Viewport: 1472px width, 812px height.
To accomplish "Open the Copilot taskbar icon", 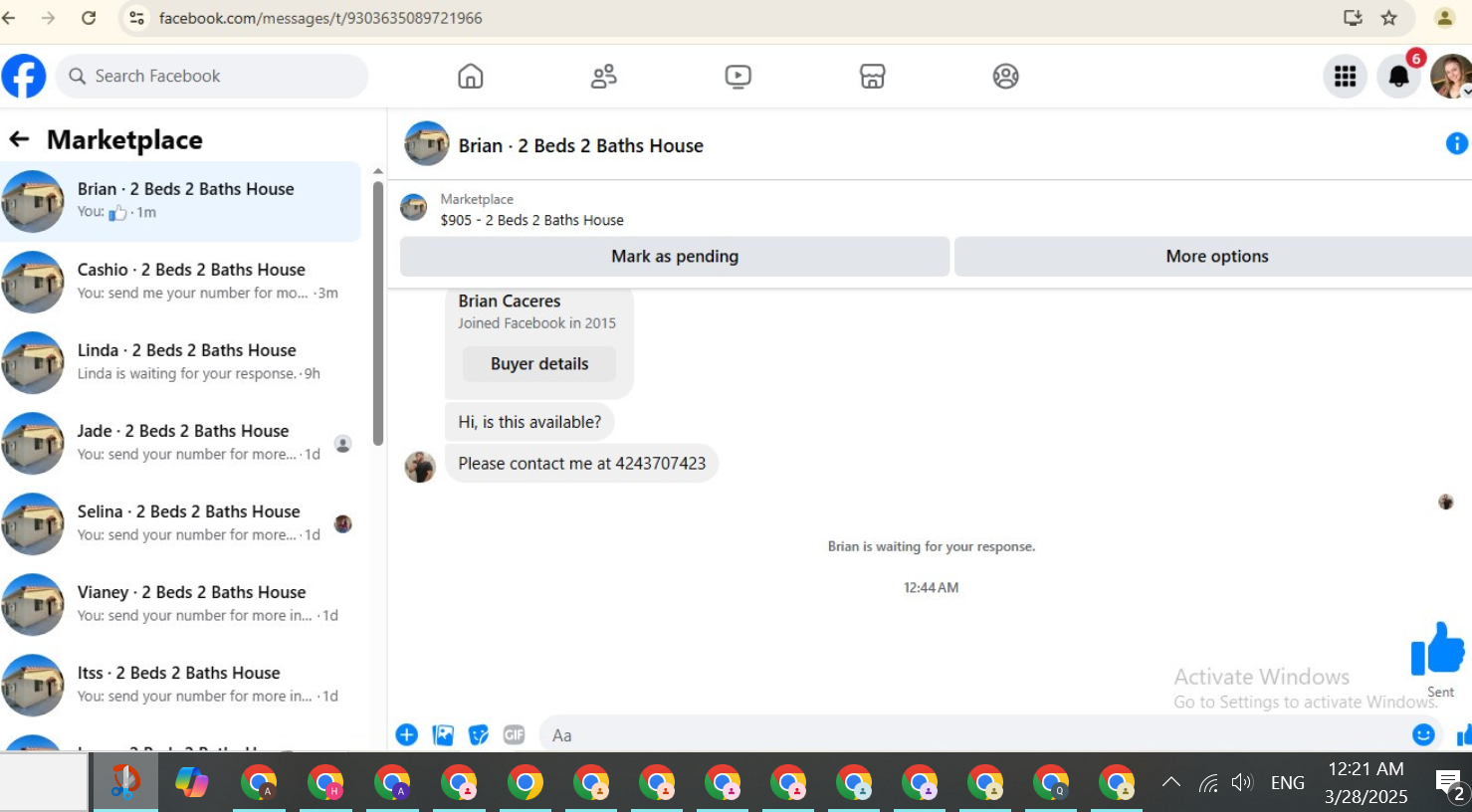I will [x=192, y=782].
